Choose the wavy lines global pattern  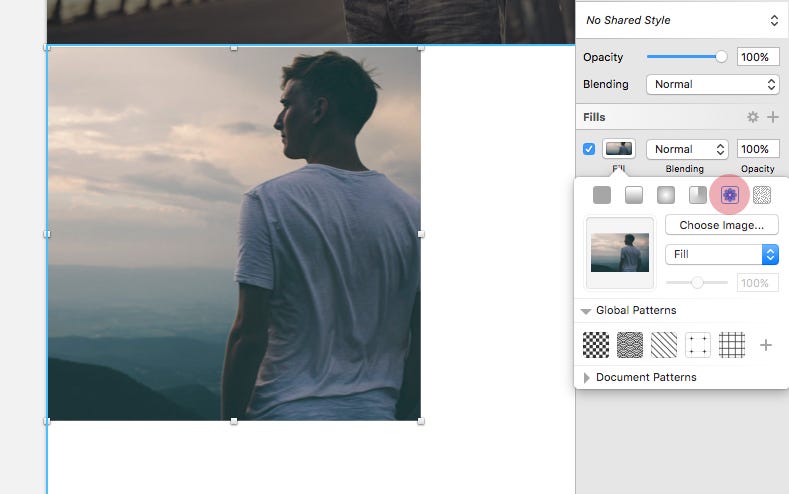coord(630,345)
